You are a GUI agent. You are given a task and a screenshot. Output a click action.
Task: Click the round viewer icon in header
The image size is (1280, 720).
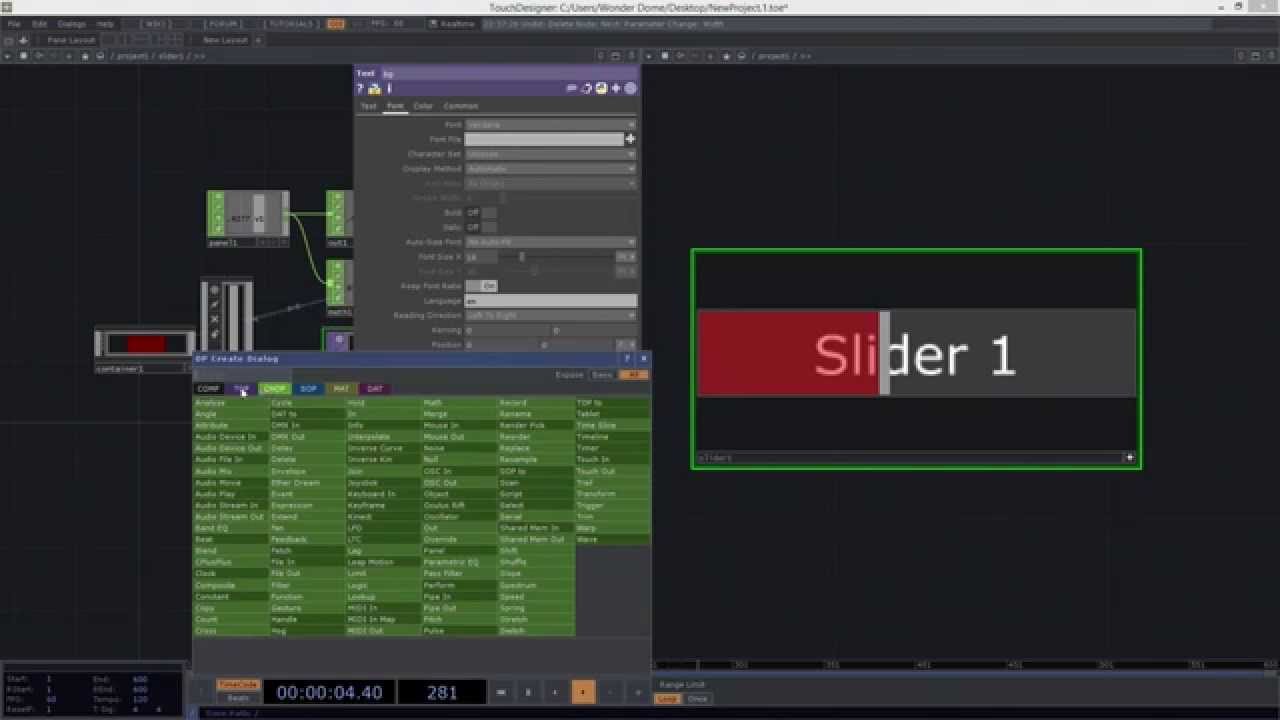[631, 88]
